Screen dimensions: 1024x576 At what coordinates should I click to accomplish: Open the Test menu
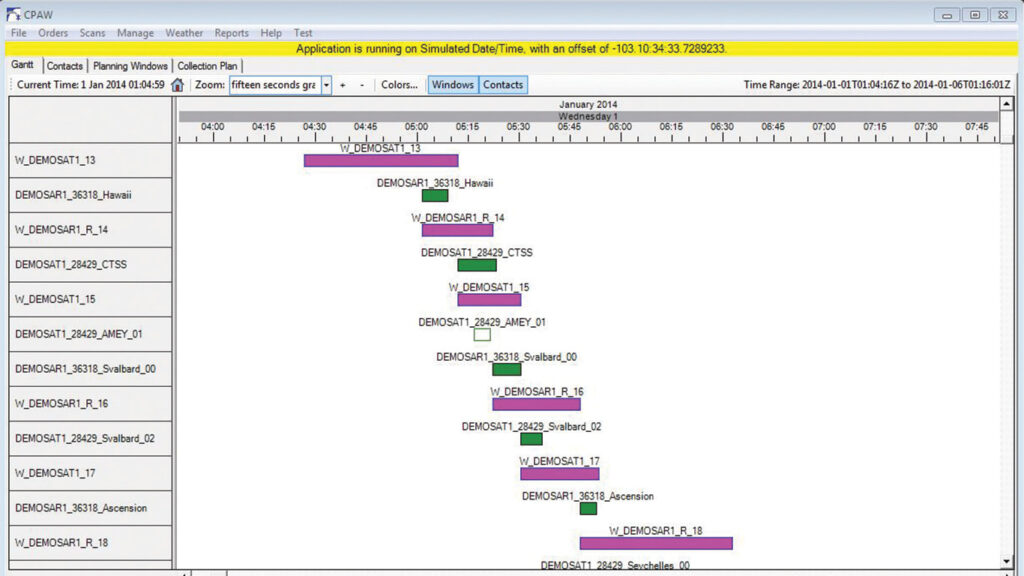(x=303, y=33)
